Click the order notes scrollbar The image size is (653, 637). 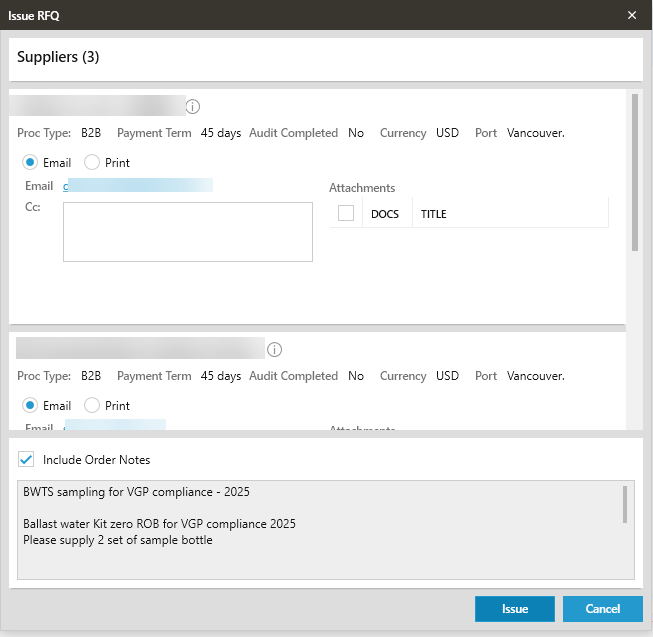point(625,505)
